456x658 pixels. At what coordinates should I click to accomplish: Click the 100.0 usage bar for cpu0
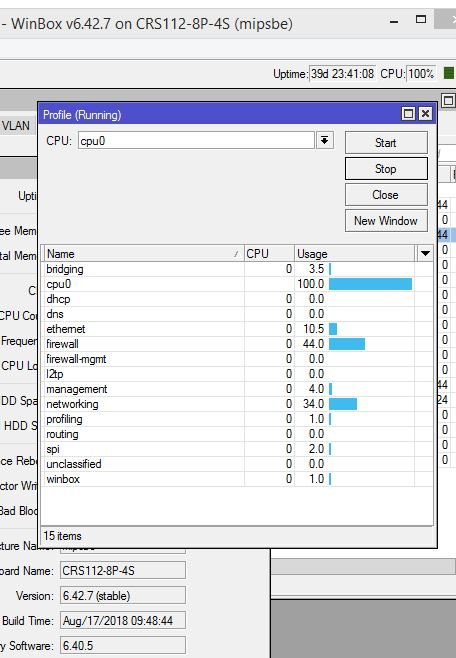370,284
